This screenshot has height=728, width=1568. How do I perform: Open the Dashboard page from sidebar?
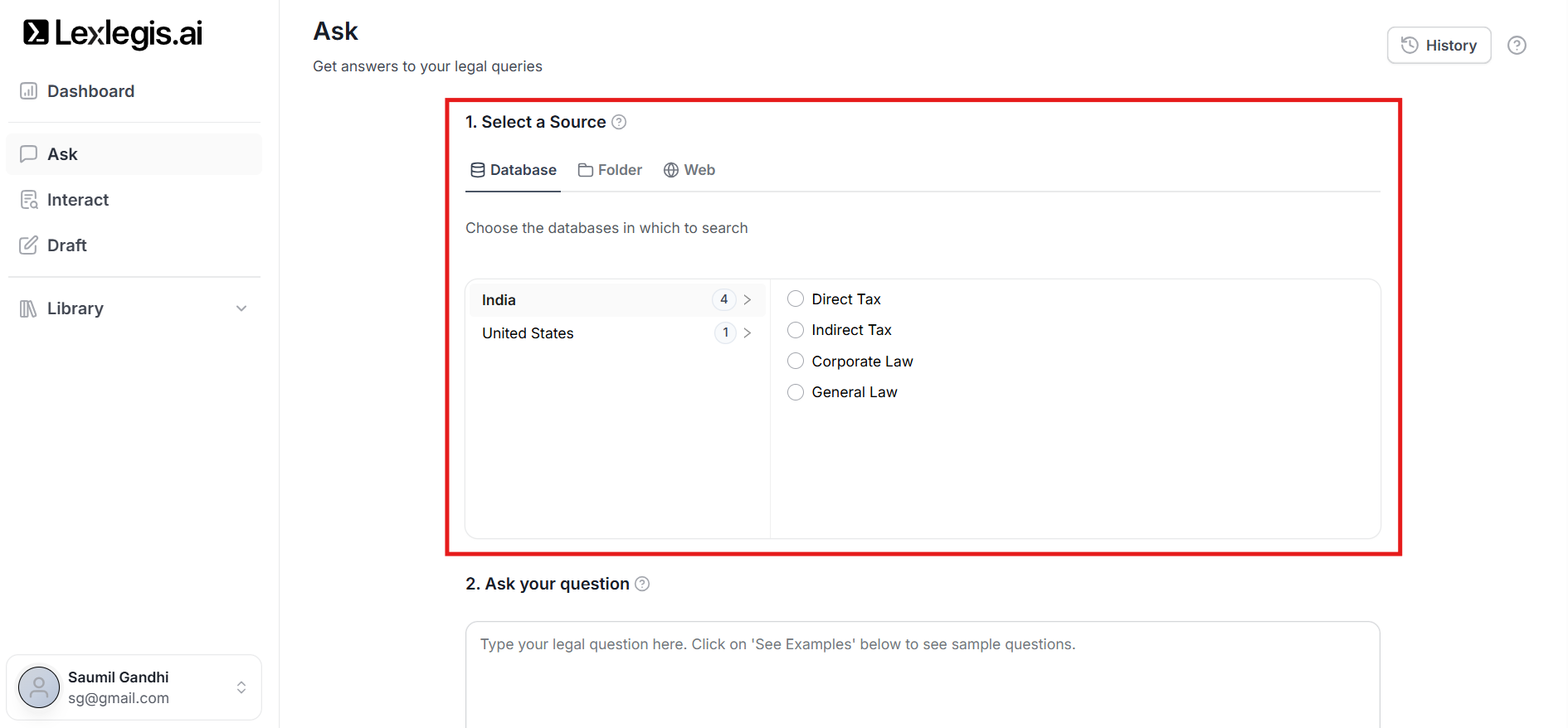(x=90, y=91)
